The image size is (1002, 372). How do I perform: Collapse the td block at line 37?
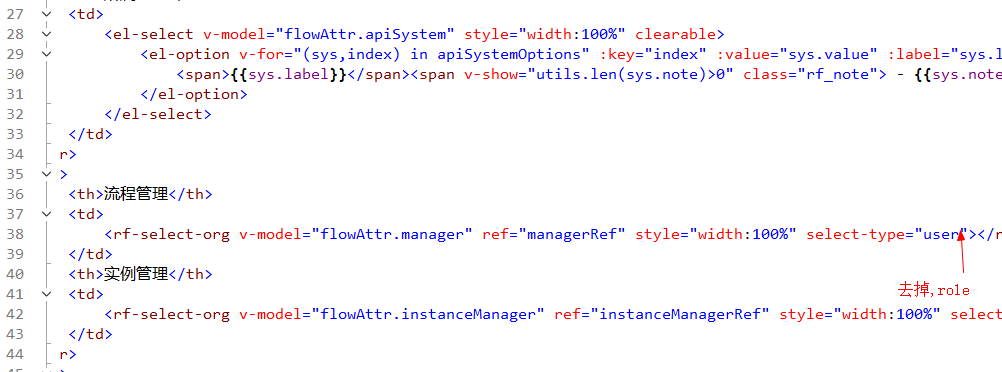[45, 213]
